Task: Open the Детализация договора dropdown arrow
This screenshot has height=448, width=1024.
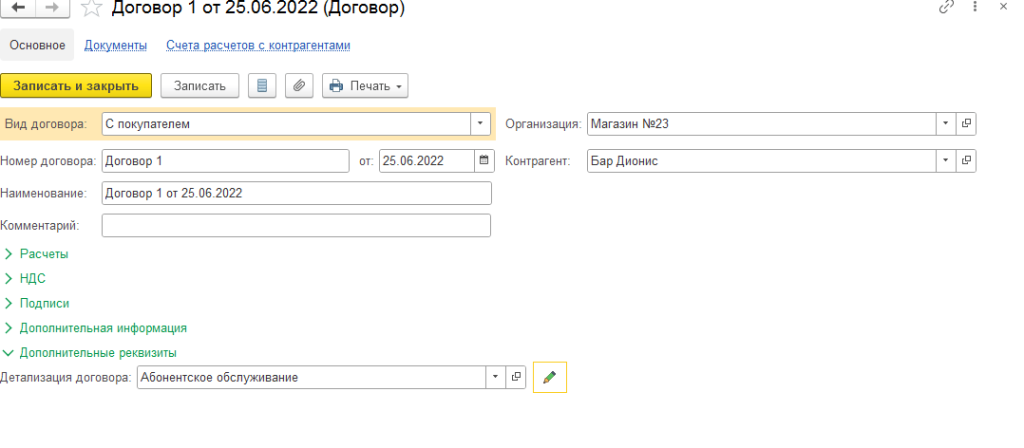Action: pyautogui.click(x=496, y=377)
